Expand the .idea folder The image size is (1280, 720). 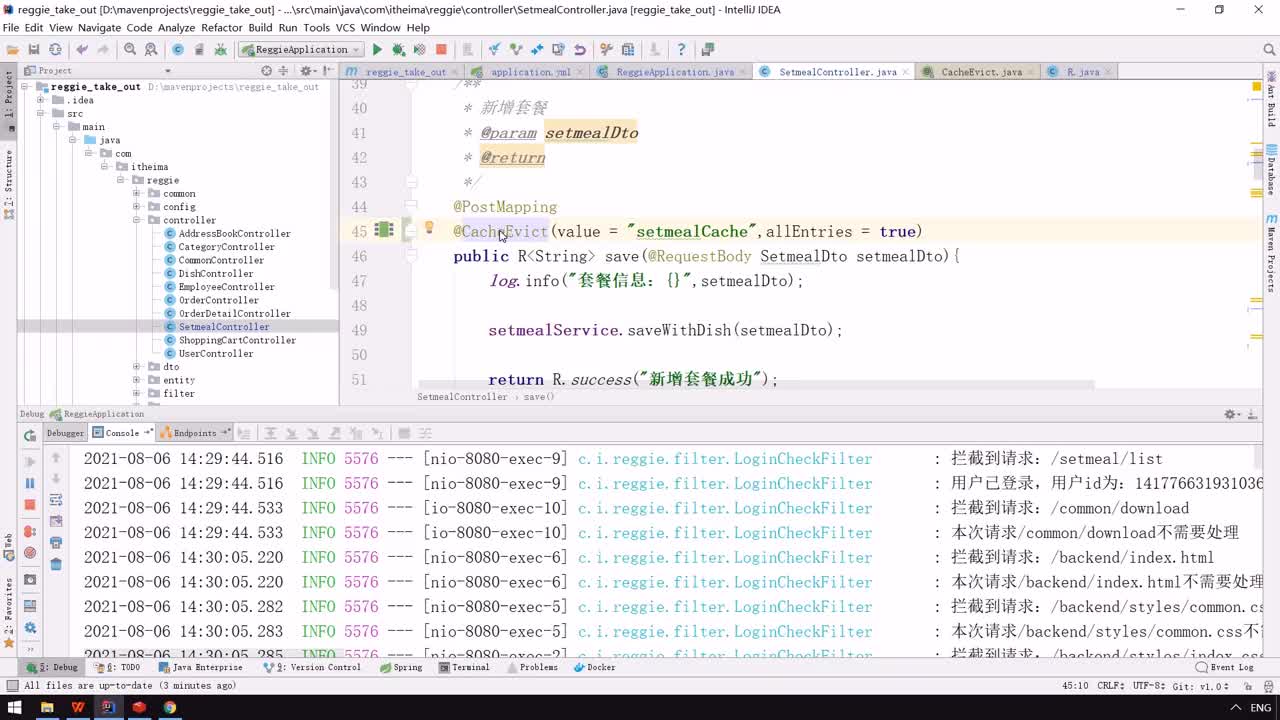pyautogui.click(x=41, y=100)
